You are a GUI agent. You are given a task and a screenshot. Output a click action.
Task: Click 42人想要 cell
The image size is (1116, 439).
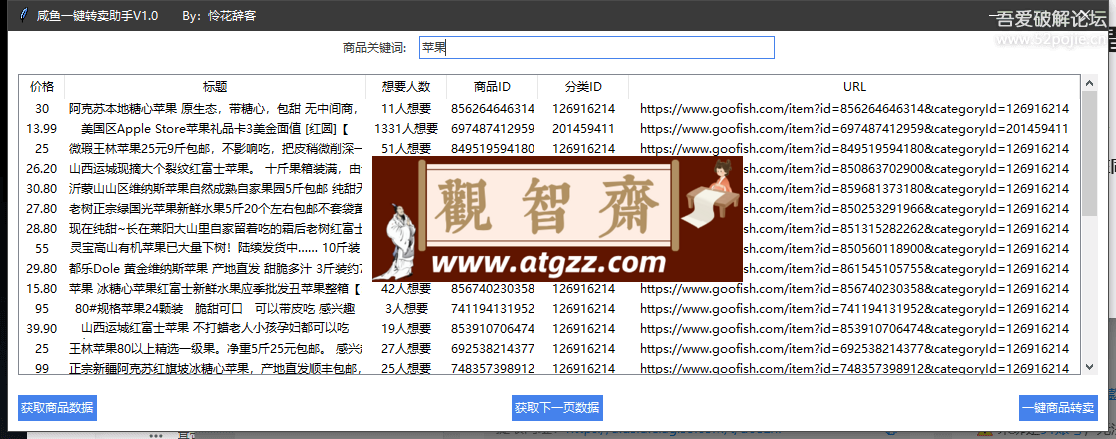coord(406,288)
